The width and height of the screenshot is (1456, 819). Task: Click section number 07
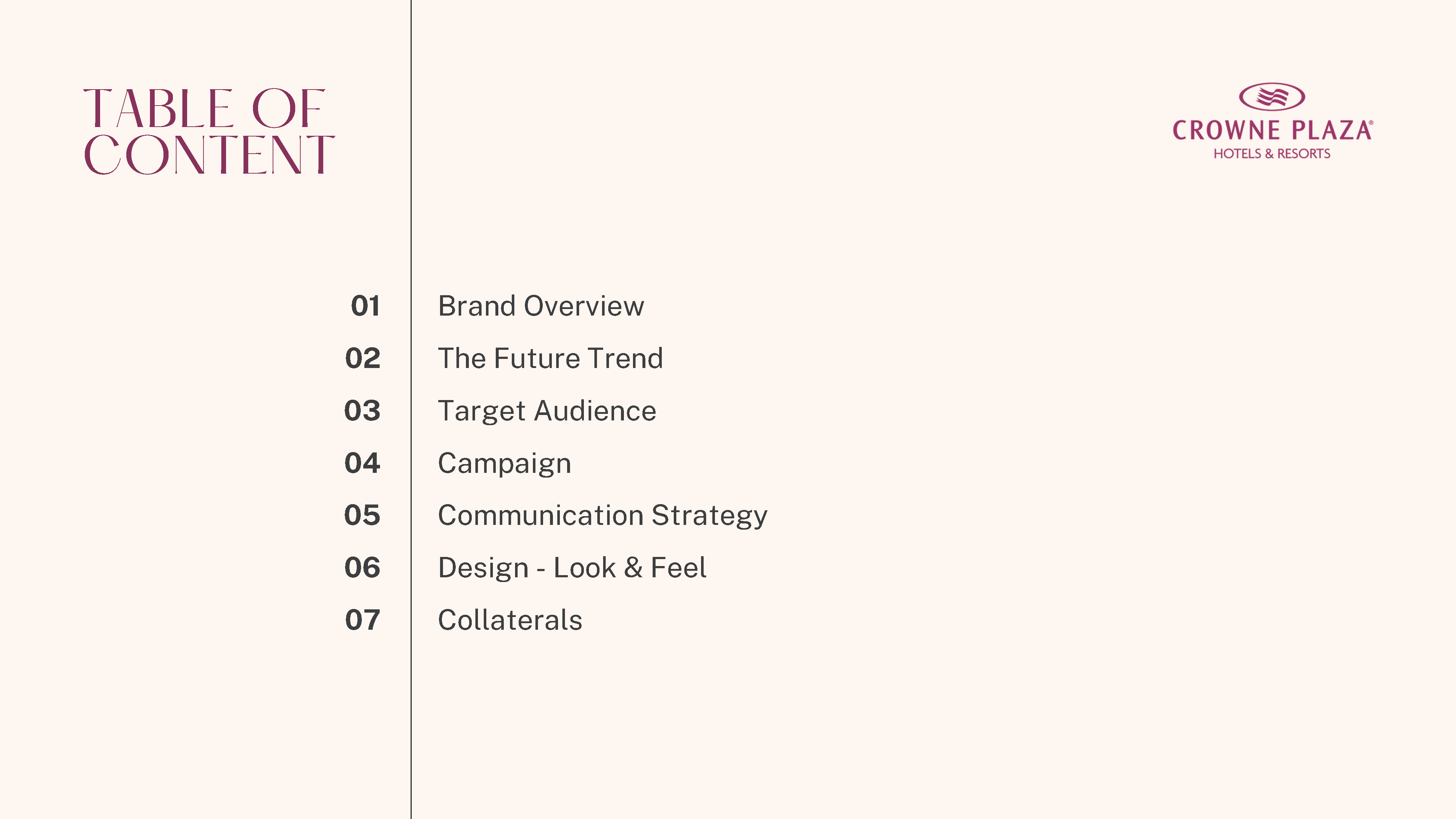click(362, 620)
